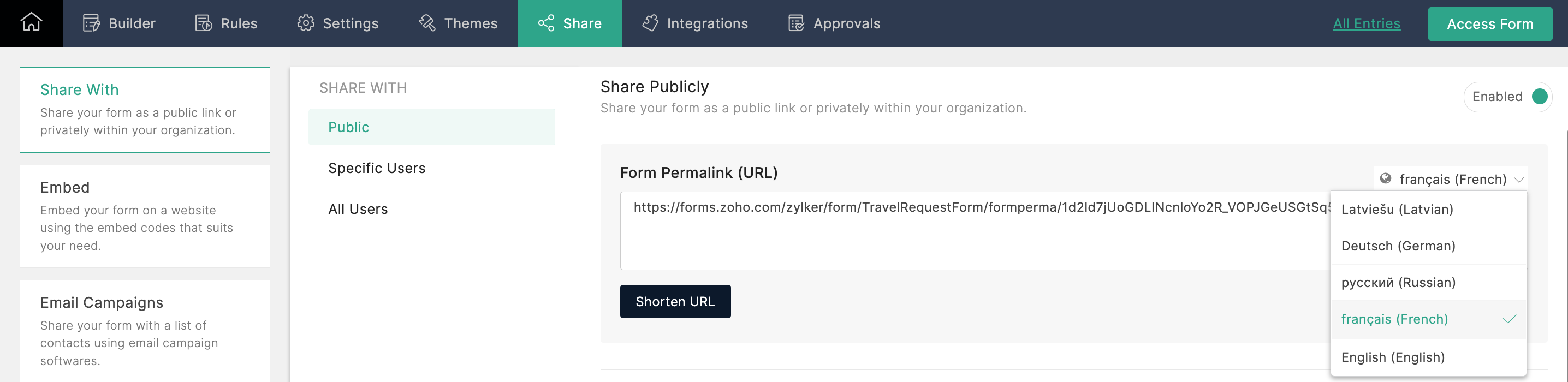Select Deutsch (German) language option
1568x382 pixels.
pos(1398,246)
